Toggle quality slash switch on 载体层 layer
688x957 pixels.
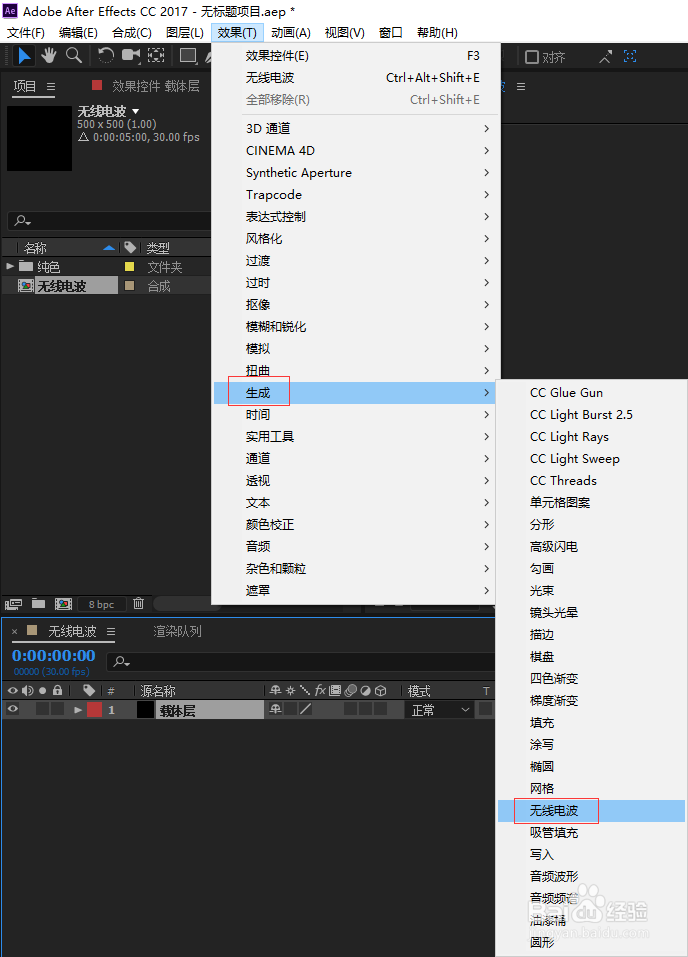click(x=305, y=709)
